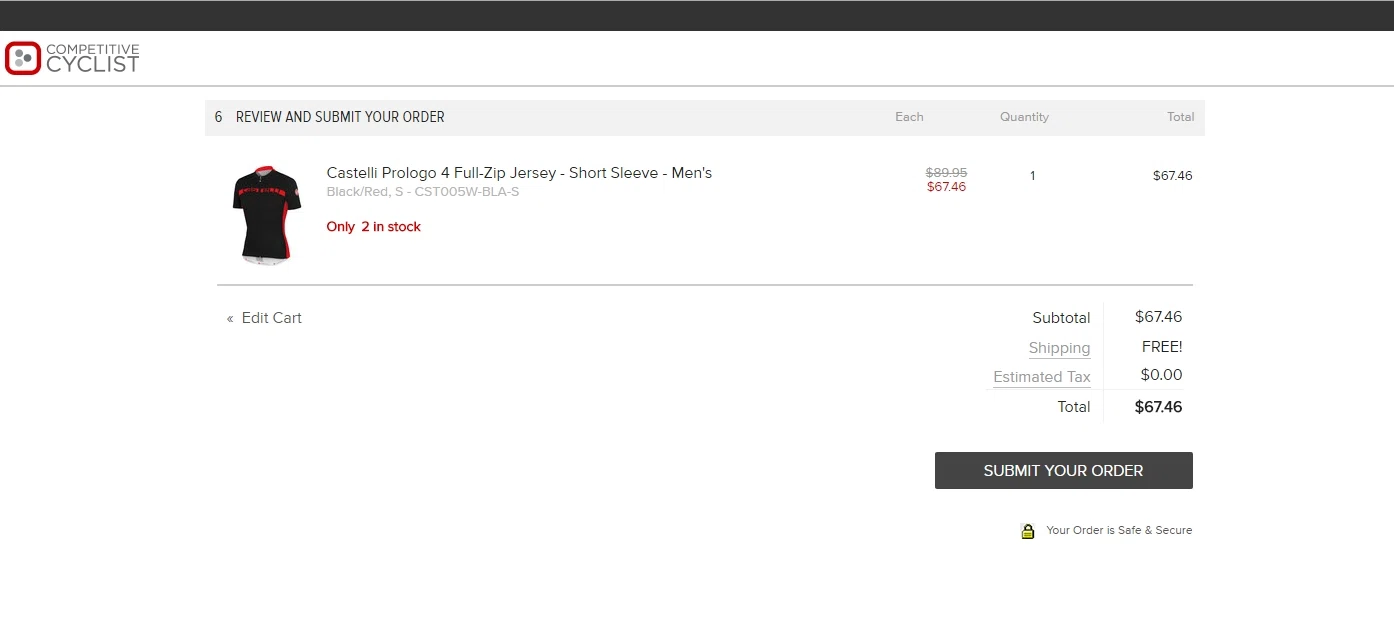The image size is (1394, 629).
Task: Open Castelli Prologo 4 Full-Zip Jersey title
Action: tap(519, 173)
